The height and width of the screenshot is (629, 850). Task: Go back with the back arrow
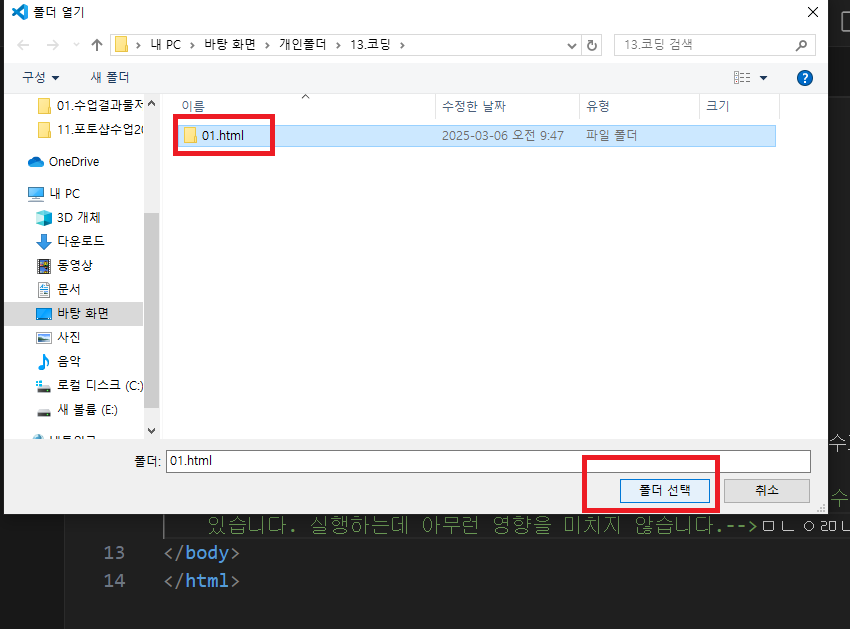click(x=23, y=45)
